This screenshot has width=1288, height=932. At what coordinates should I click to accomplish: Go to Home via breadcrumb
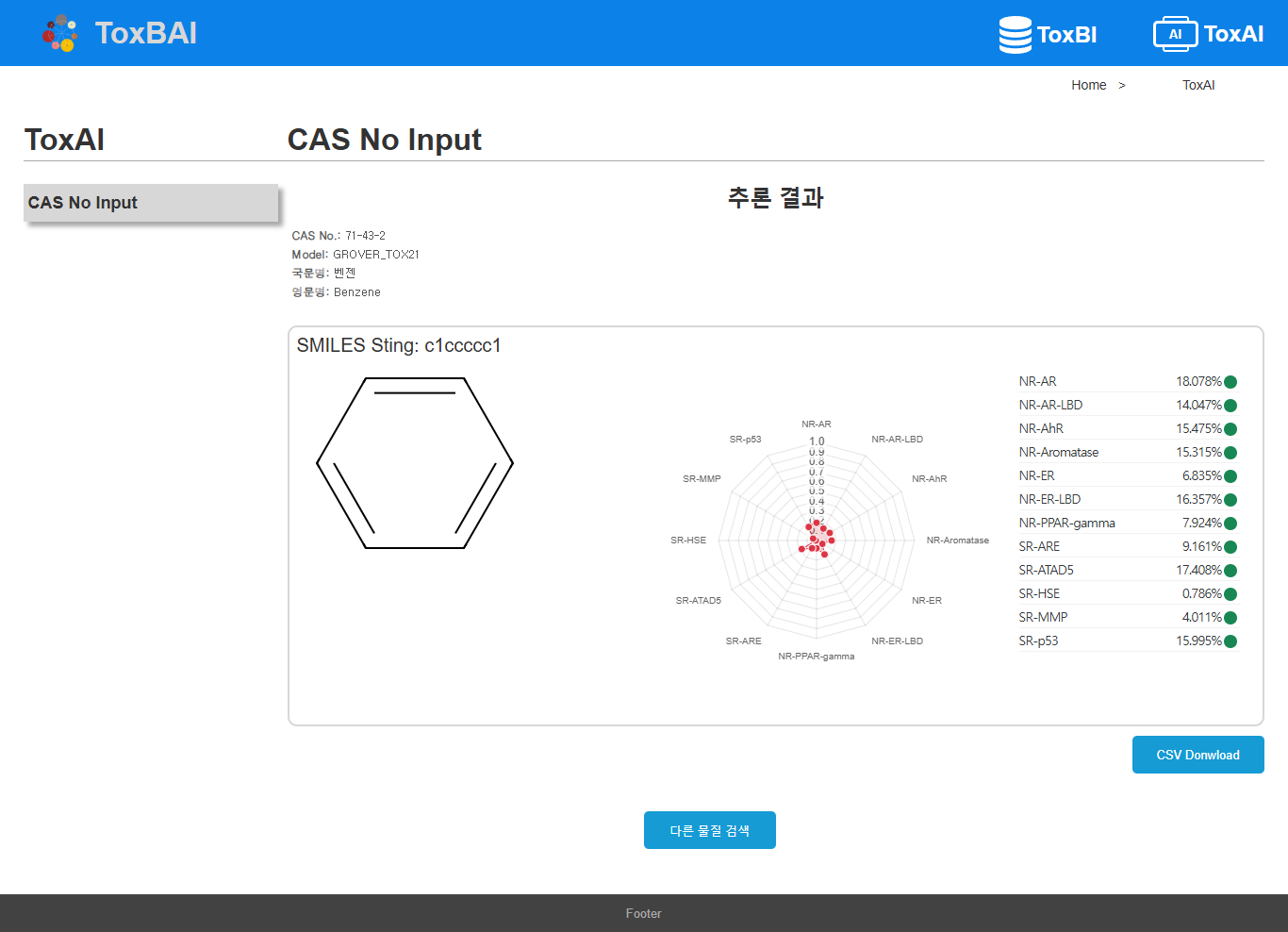pos(1088,85)
